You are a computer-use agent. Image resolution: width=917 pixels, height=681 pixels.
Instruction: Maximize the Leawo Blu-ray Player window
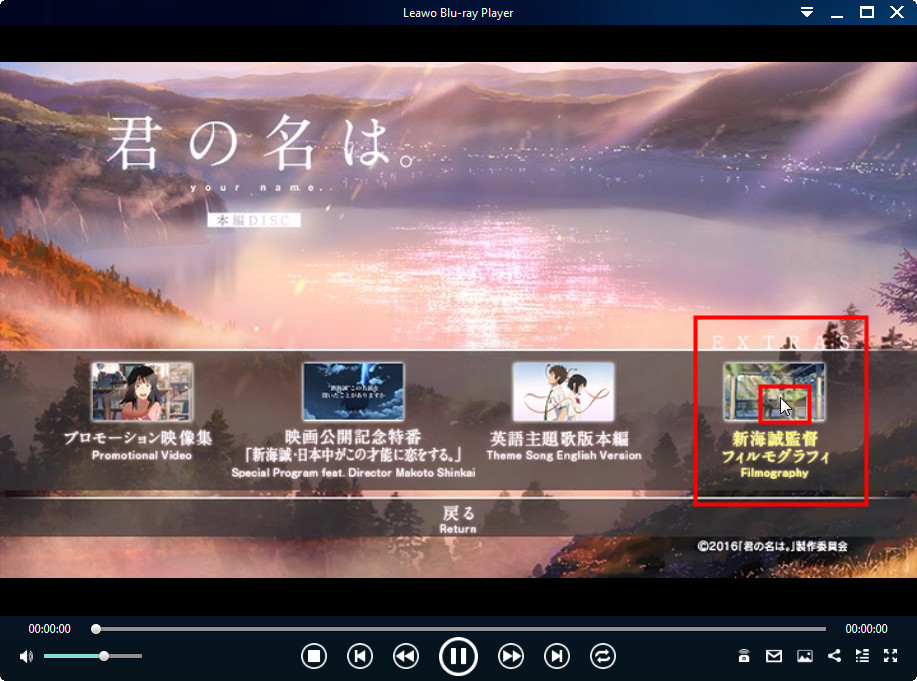pyautogui.click(x=867, y=12)
